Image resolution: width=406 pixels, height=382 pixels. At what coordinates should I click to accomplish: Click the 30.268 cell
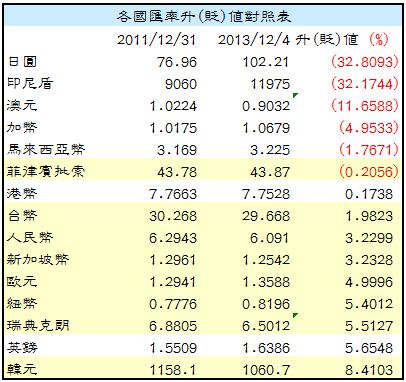pos(173,216)
